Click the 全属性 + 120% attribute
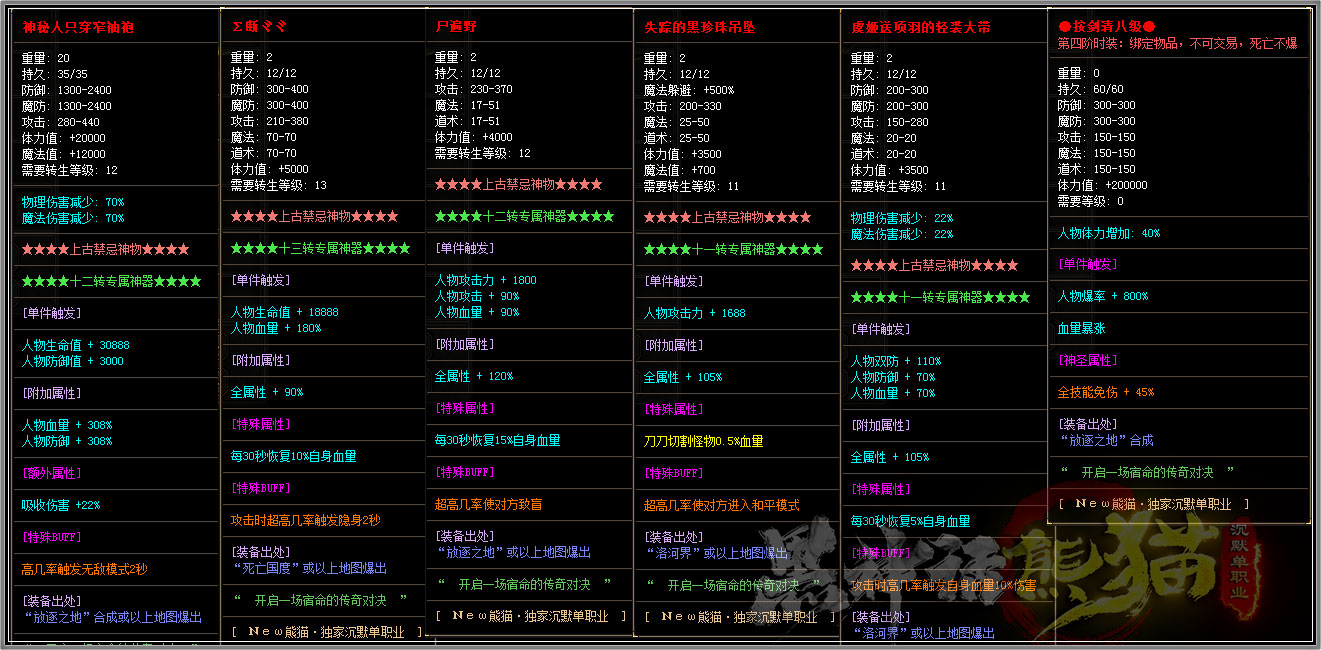The width and height of the screenshot is (1321, 650). tap(473, 376)
